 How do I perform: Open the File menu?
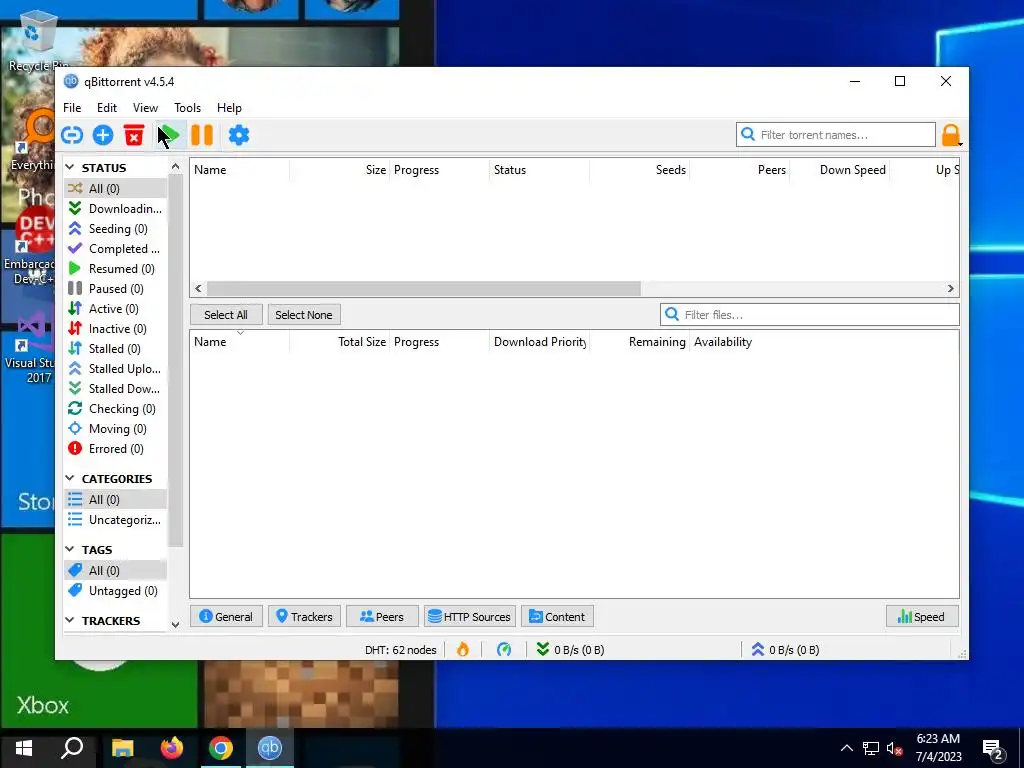(x=72, y=108)
